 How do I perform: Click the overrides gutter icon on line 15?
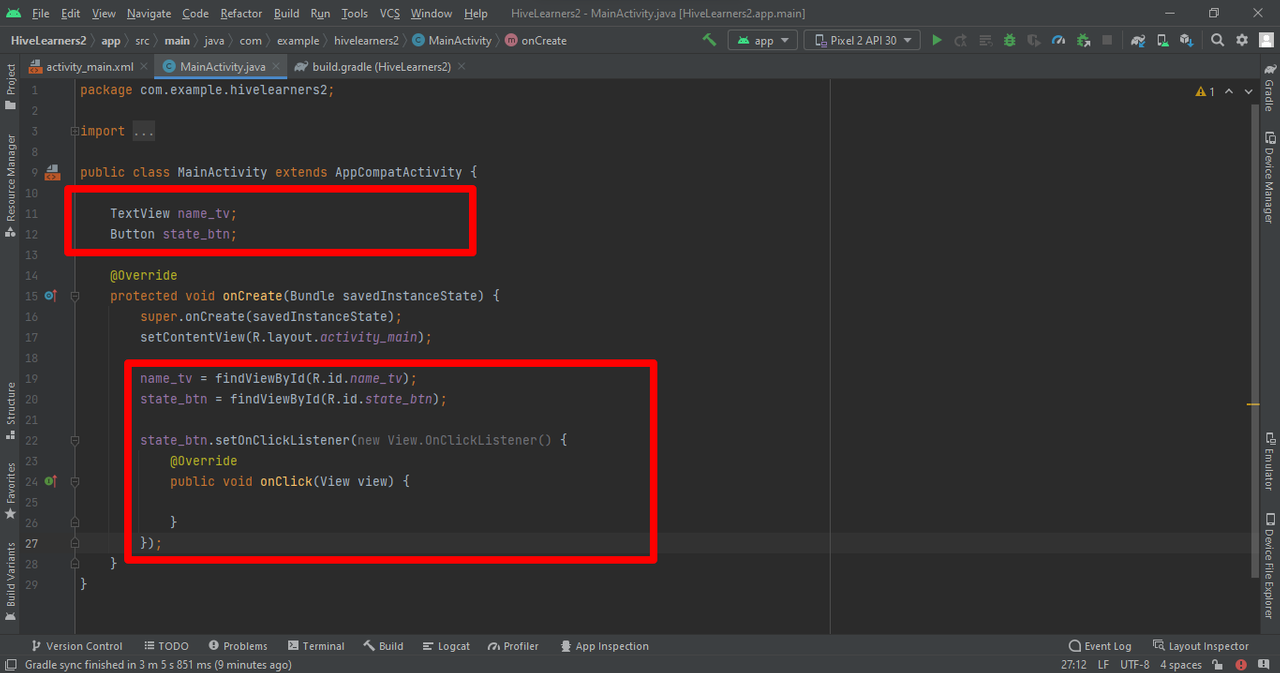[50, 296]
